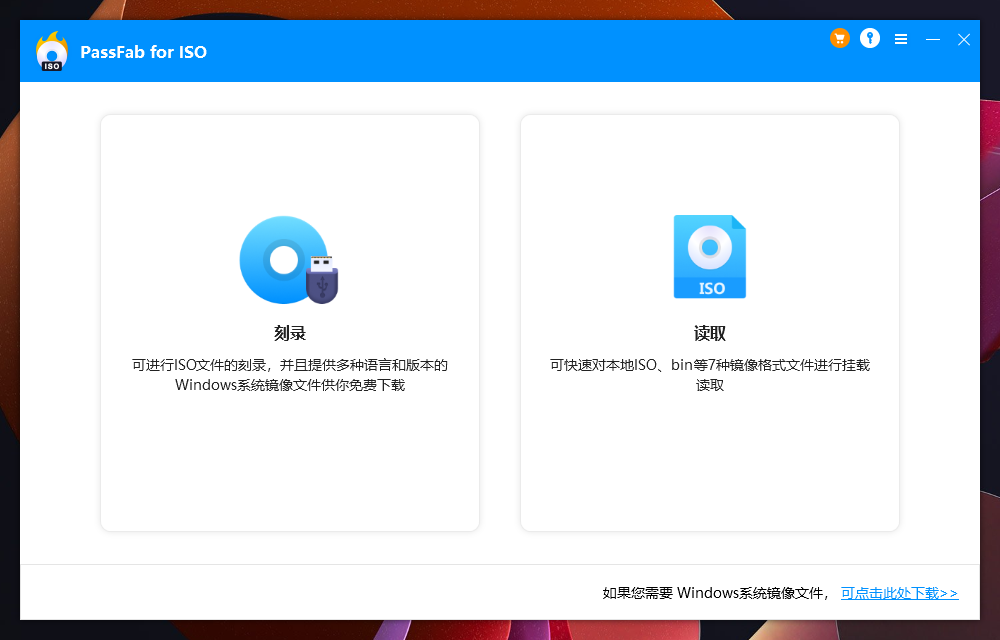
Task: Click the read description mentioning bin等7种镜像格式
Action: coord(710,375)
